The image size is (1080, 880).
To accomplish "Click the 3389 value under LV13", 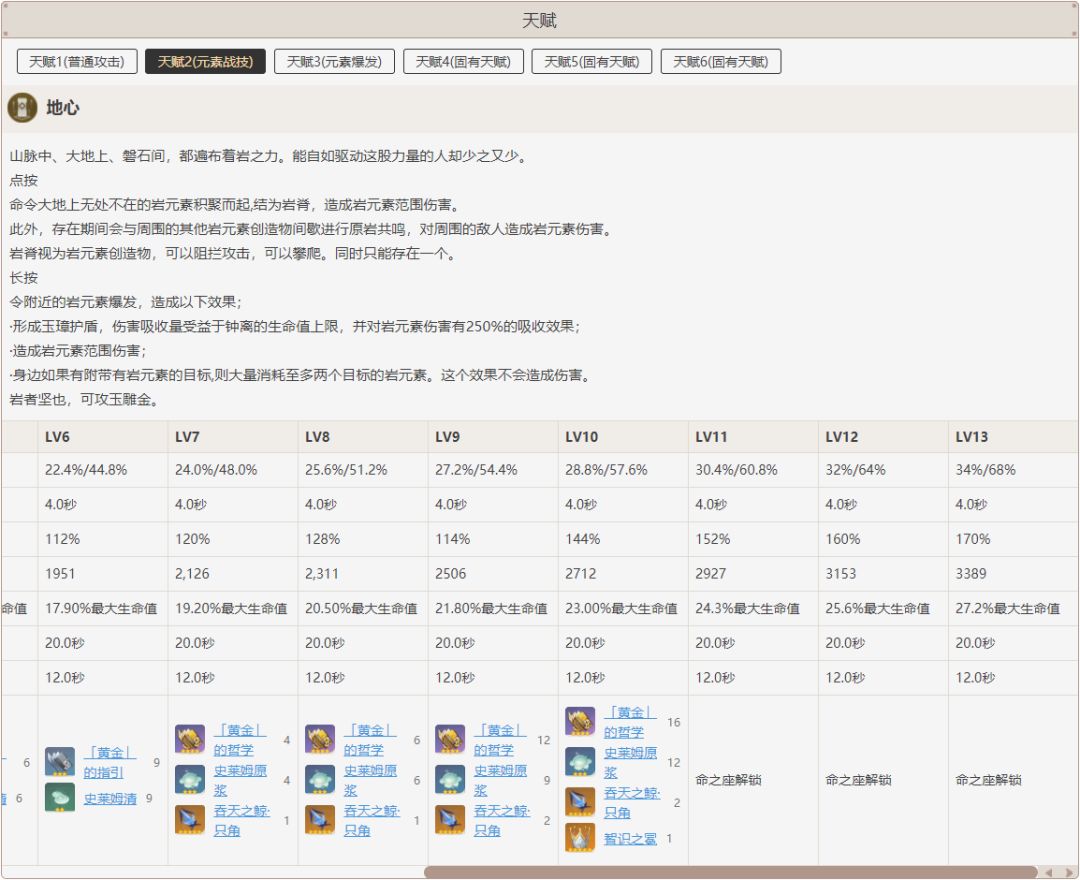I will click(970, 574).
